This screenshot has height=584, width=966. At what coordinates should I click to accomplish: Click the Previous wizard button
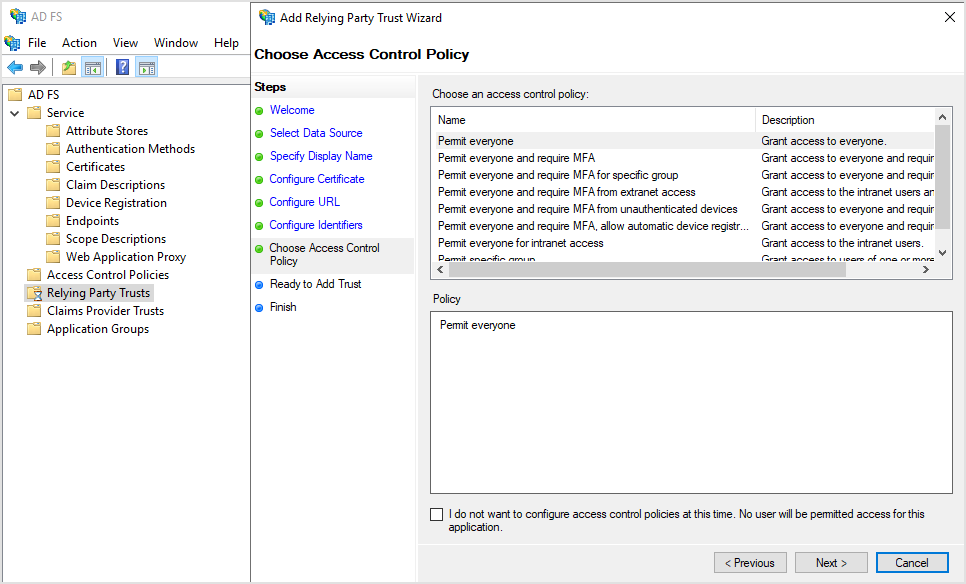[750, 562]
